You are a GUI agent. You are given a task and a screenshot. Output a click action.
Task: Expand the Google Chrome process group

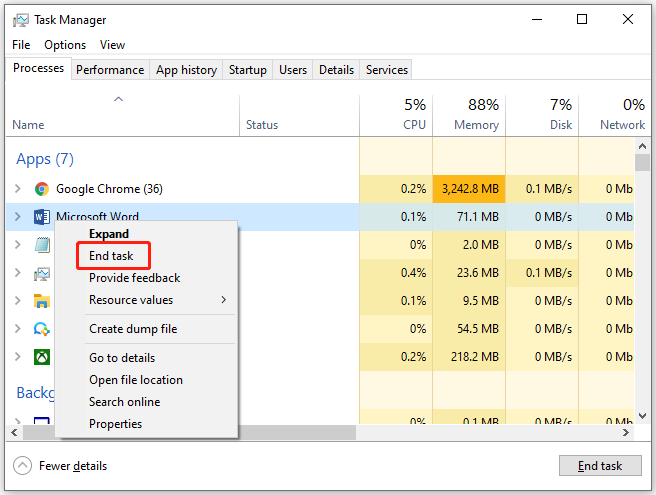point(18,189)
